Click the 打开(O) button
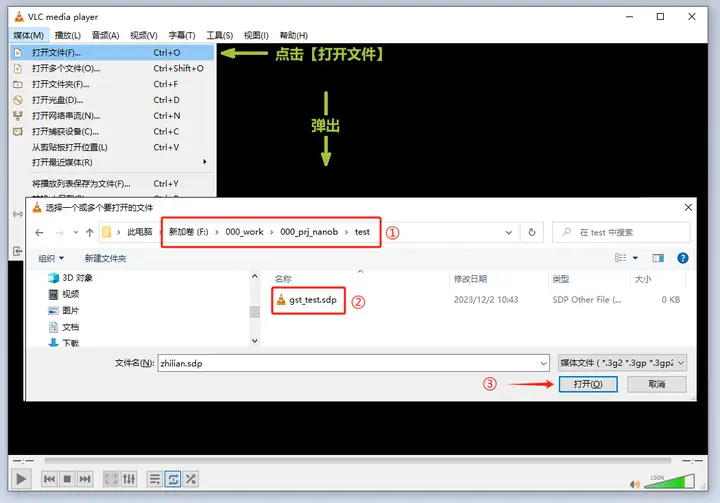The height and width of the screenshot is (503, 720). 588,384
